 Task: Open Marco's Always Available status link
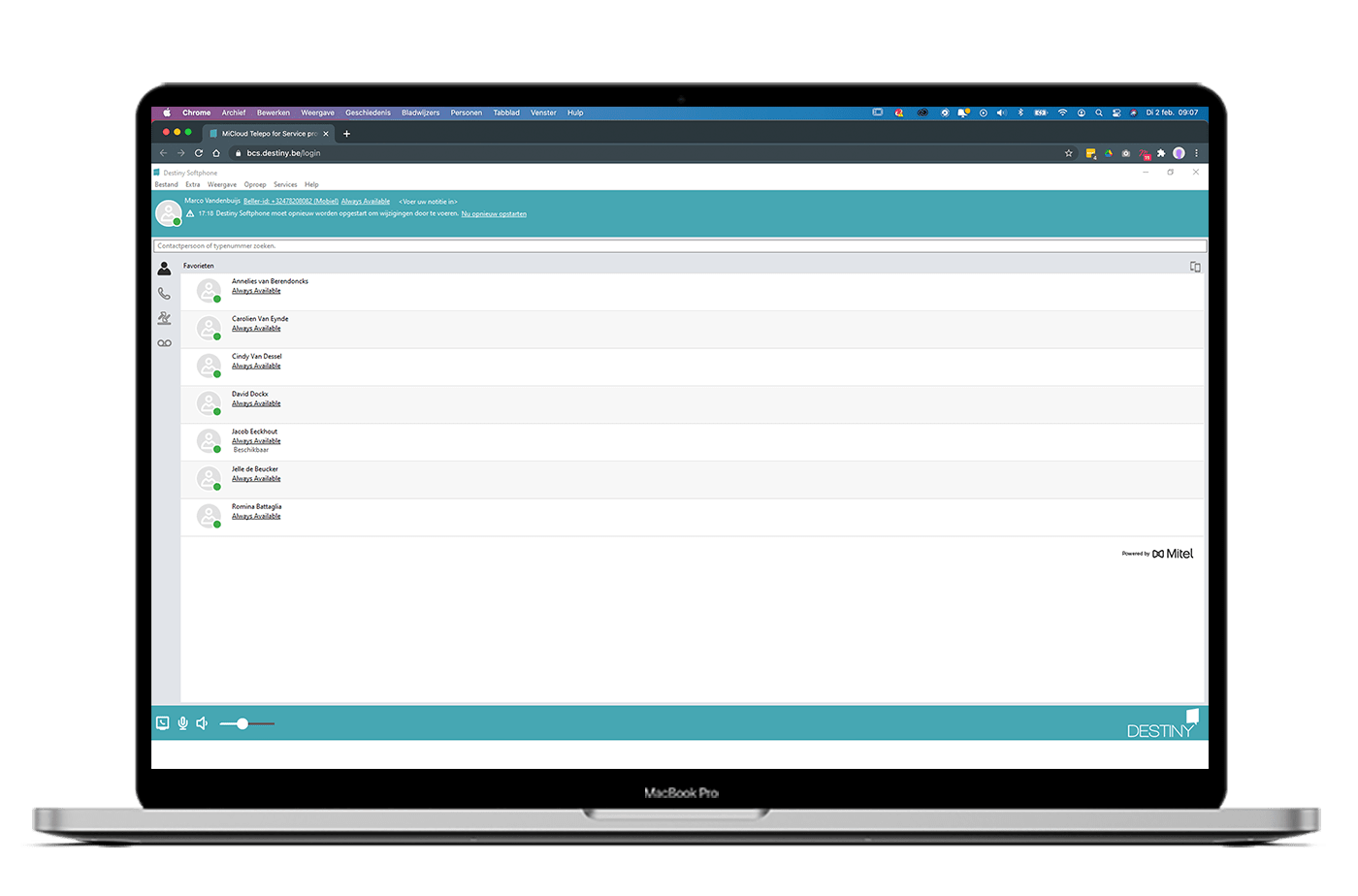pyautogui.click(x=366, y=202)
